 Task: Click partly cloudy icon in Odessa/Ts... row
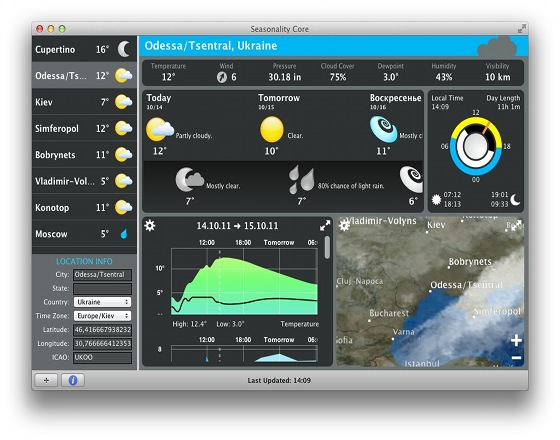pyautogui.click(x=124, y=75)
